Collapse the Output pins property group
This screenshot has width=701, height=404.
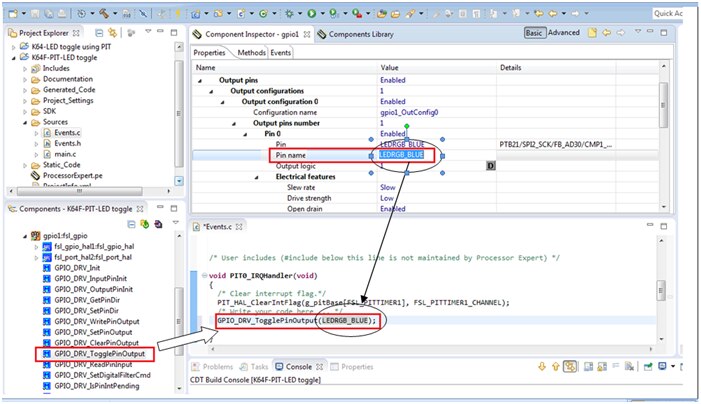(200, 80)
